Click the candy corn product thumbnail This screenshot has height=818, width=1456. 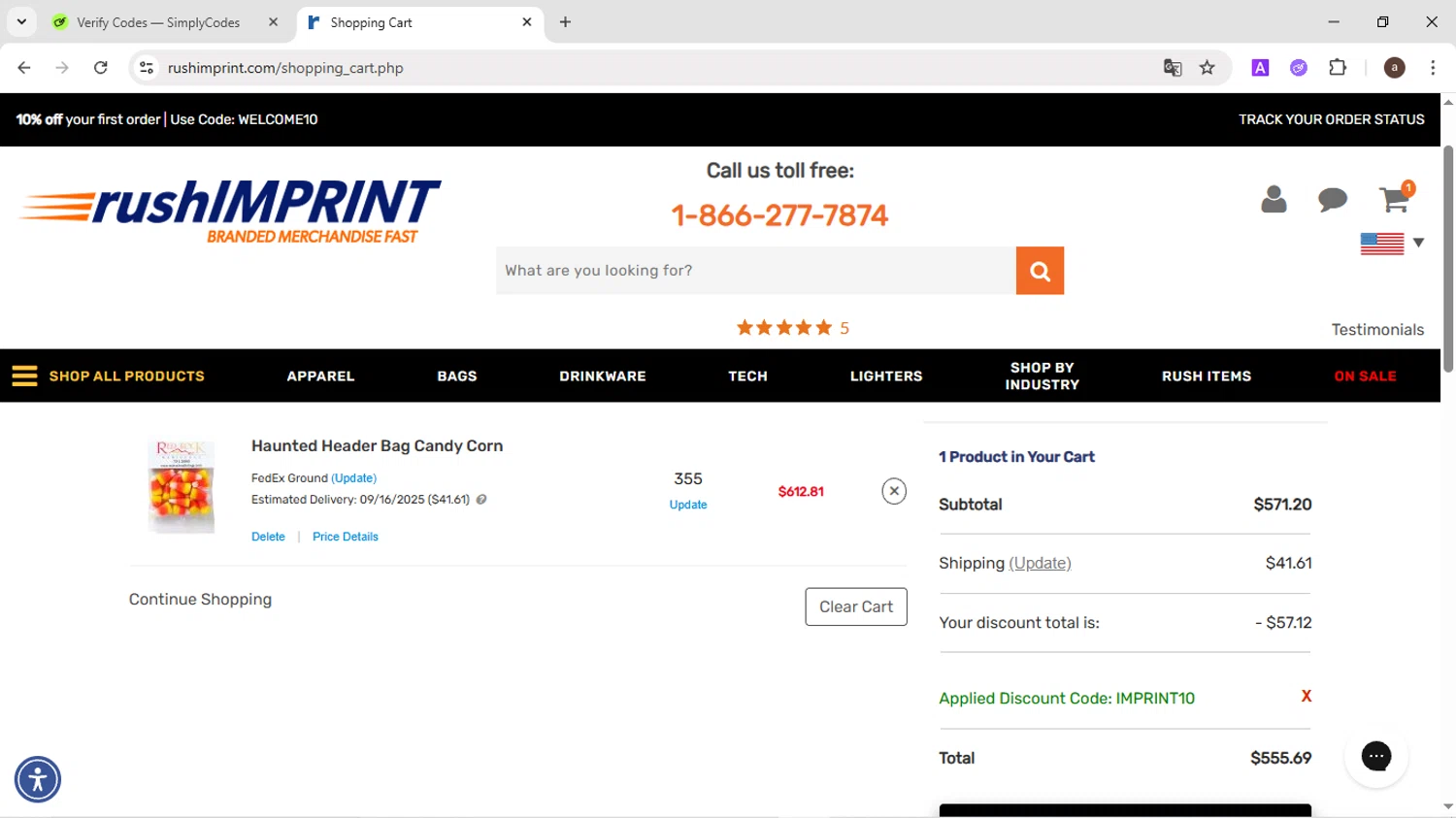(x=181, y=485)
